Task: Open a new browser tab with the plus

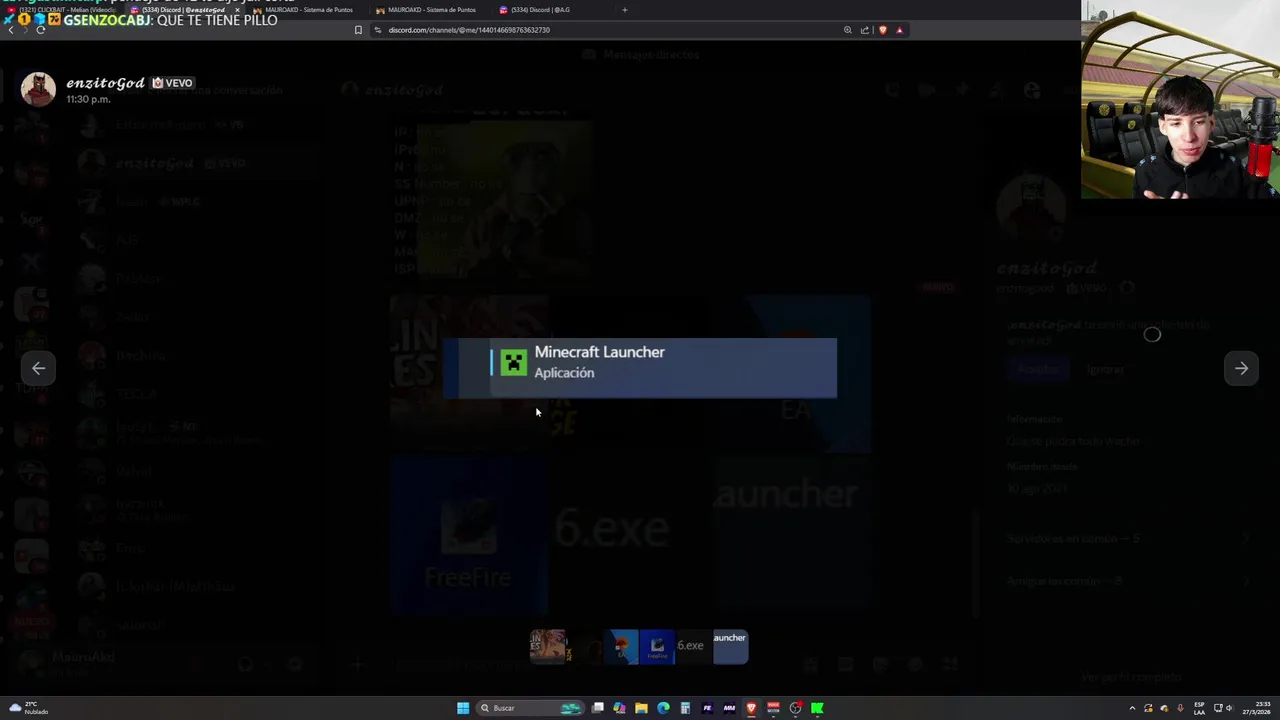Action: tap(625, 10)
